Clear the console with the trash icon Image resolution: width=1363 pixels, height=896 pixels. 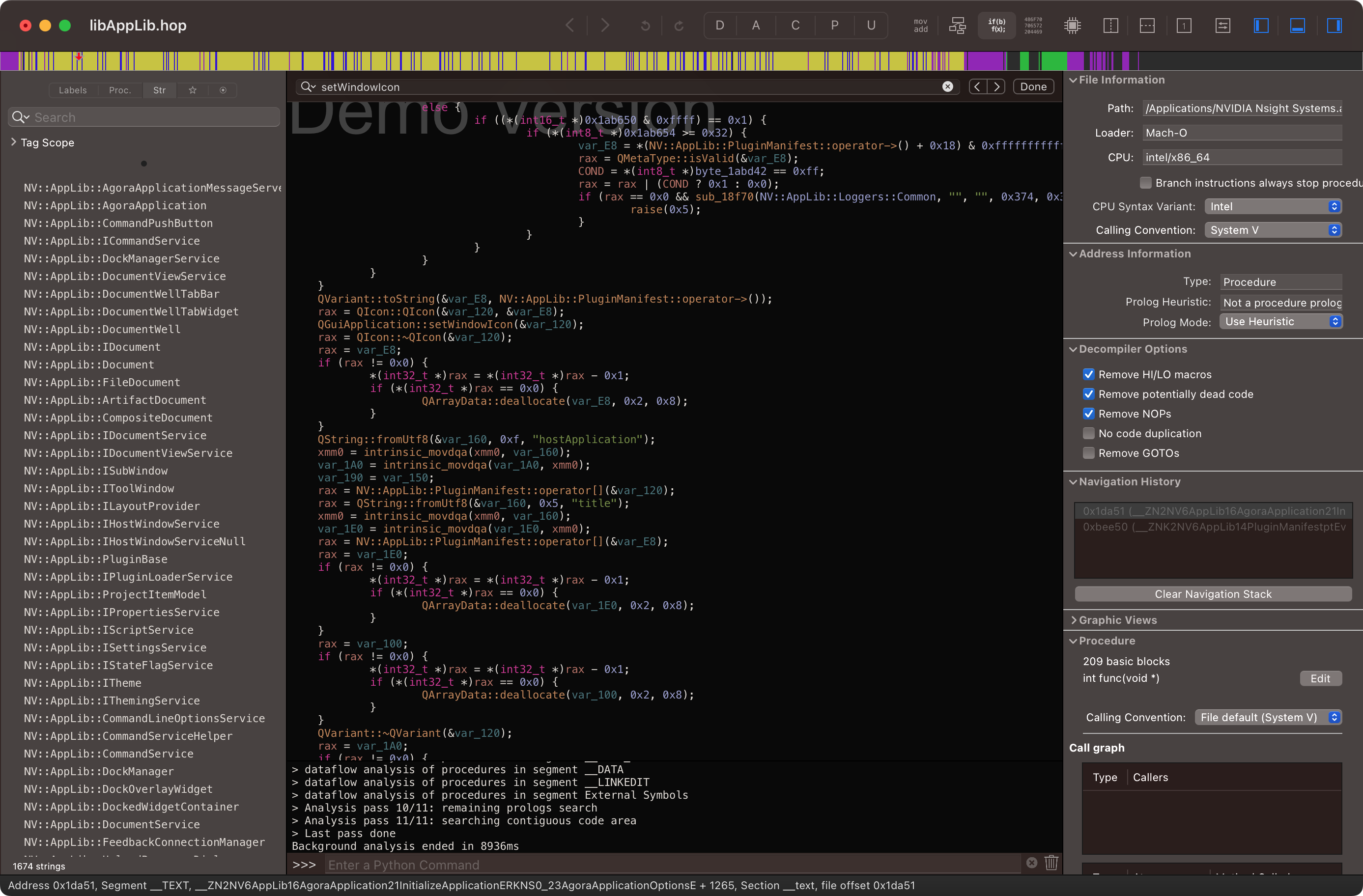tap(1051, 863)
